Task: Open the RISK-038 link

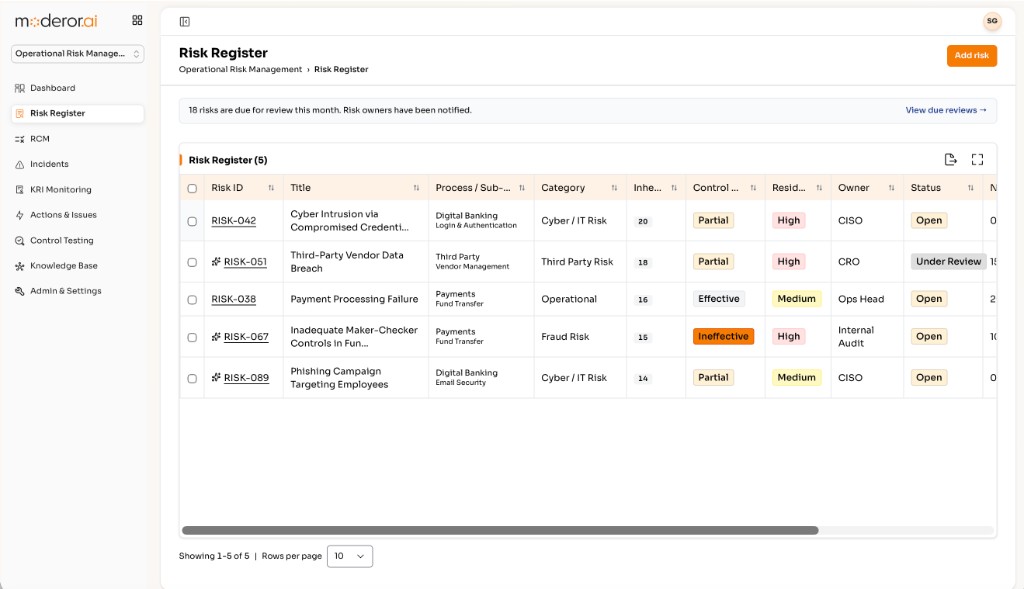Action: tap(234, 299)
